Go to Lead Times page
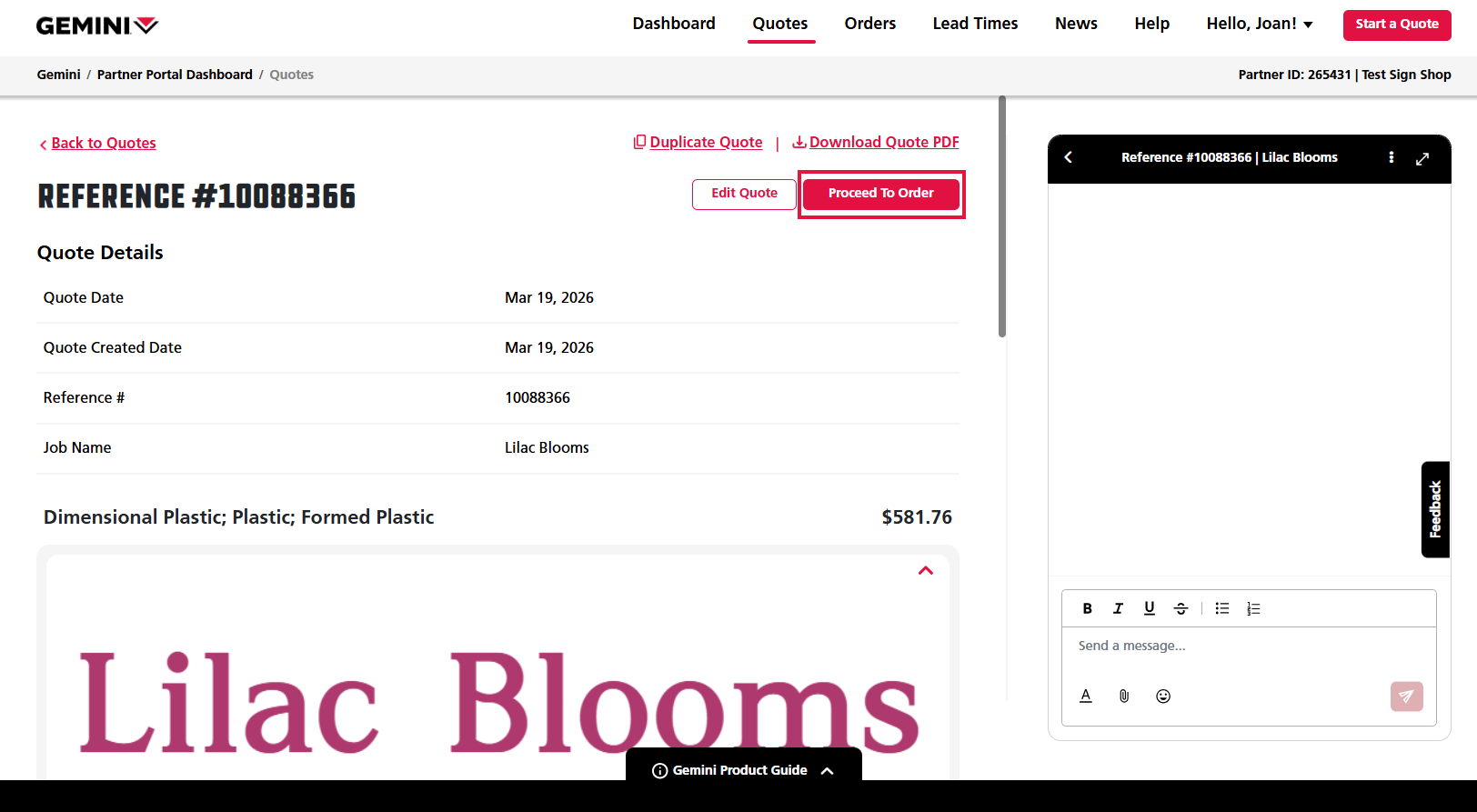Viewport: 1477px width, 812px height. [x=975, y=24]
